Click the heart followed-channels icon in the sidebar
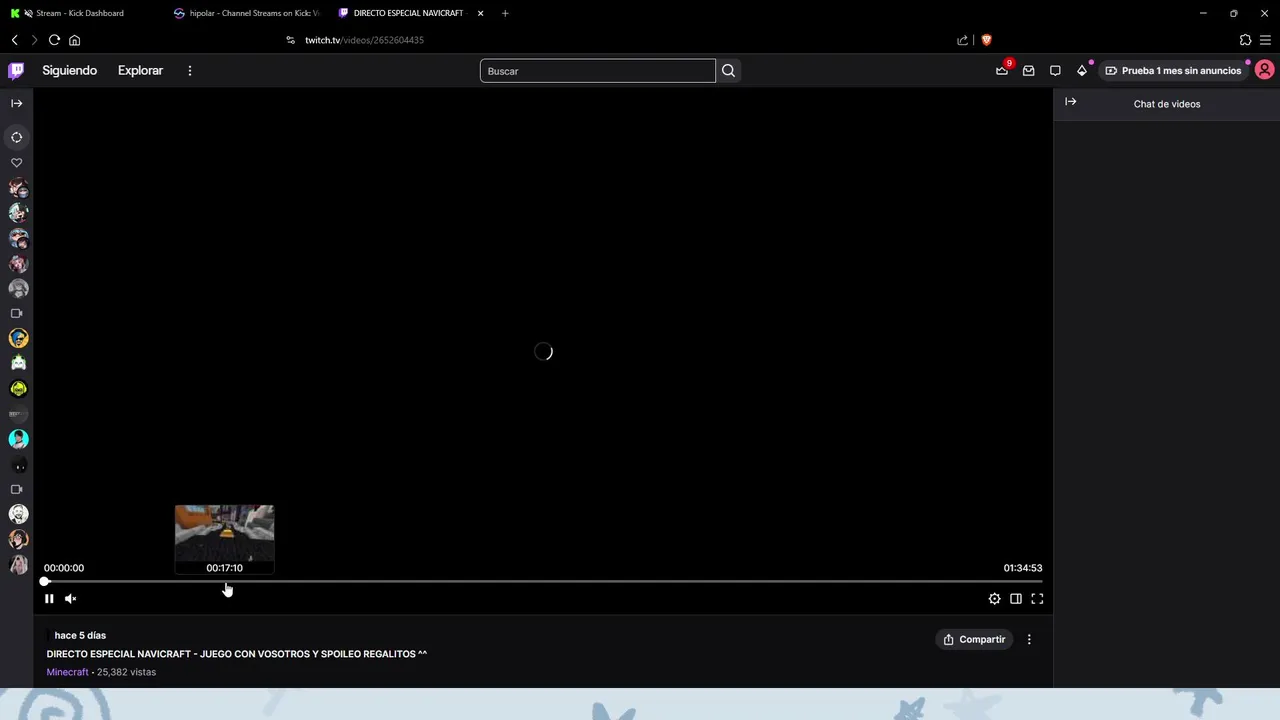 (x=17, y=162)
